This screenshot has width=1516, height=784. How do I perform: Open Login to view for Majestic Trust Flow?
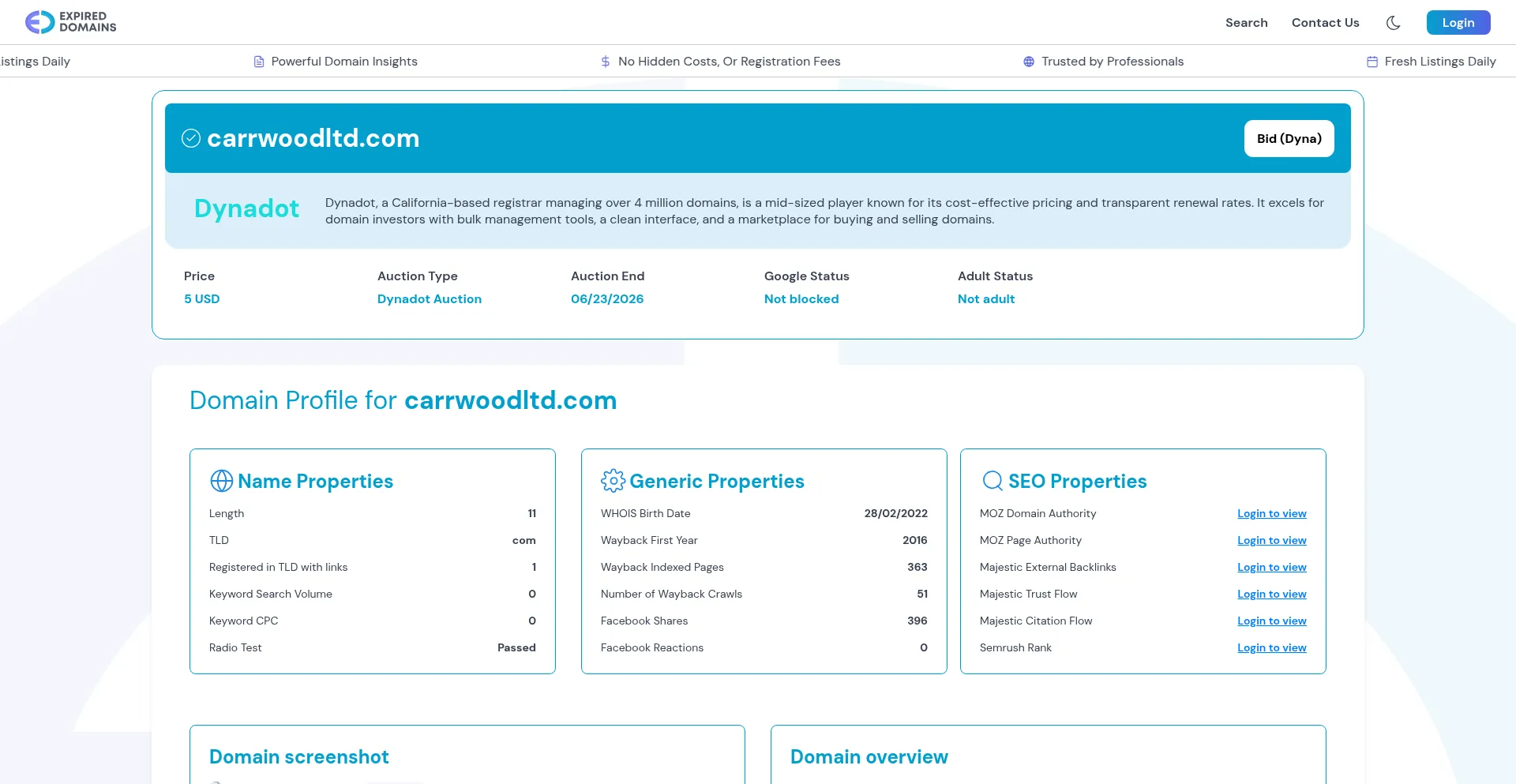[x=1271, y=595]
